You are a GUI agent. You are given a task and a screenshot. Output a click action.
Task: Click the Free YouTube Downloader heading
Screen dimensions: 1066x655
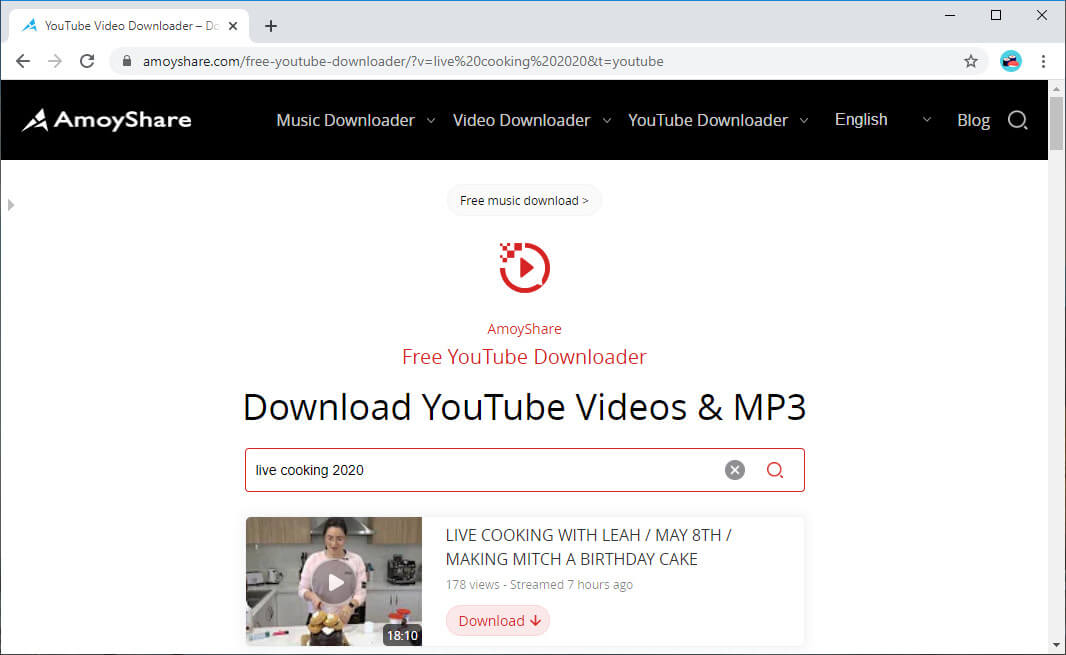point(524,356)
